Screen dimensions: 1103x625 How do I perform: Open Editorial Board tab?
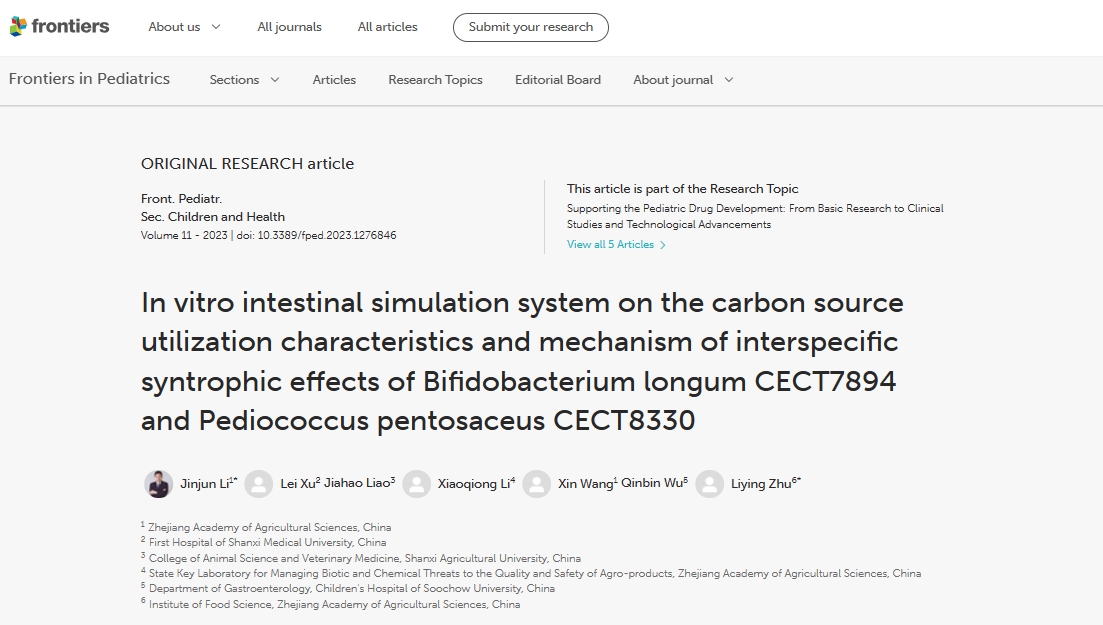[558, 80]
